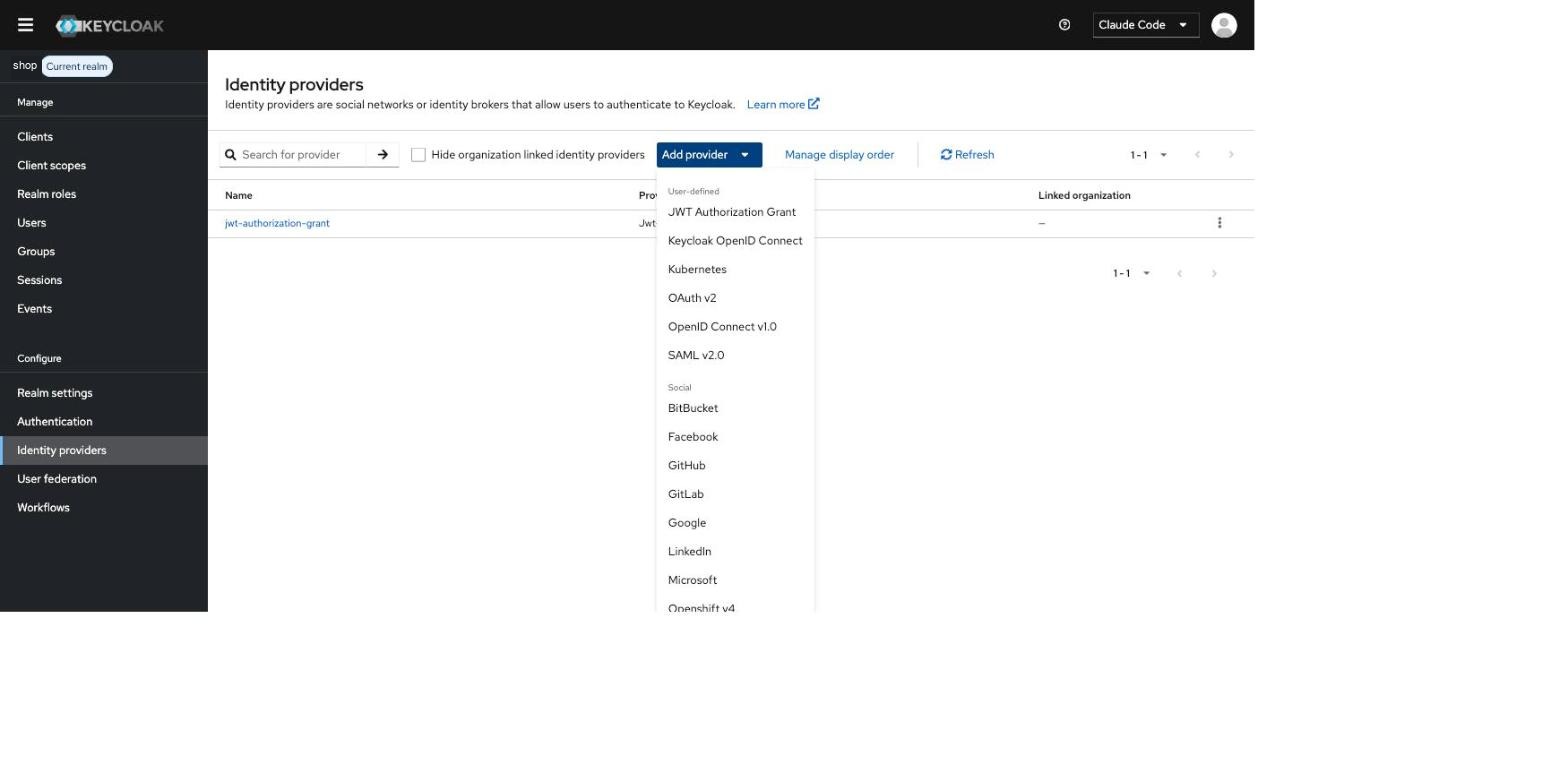
Task: Go to User federation page
Action: pos(104,479)
